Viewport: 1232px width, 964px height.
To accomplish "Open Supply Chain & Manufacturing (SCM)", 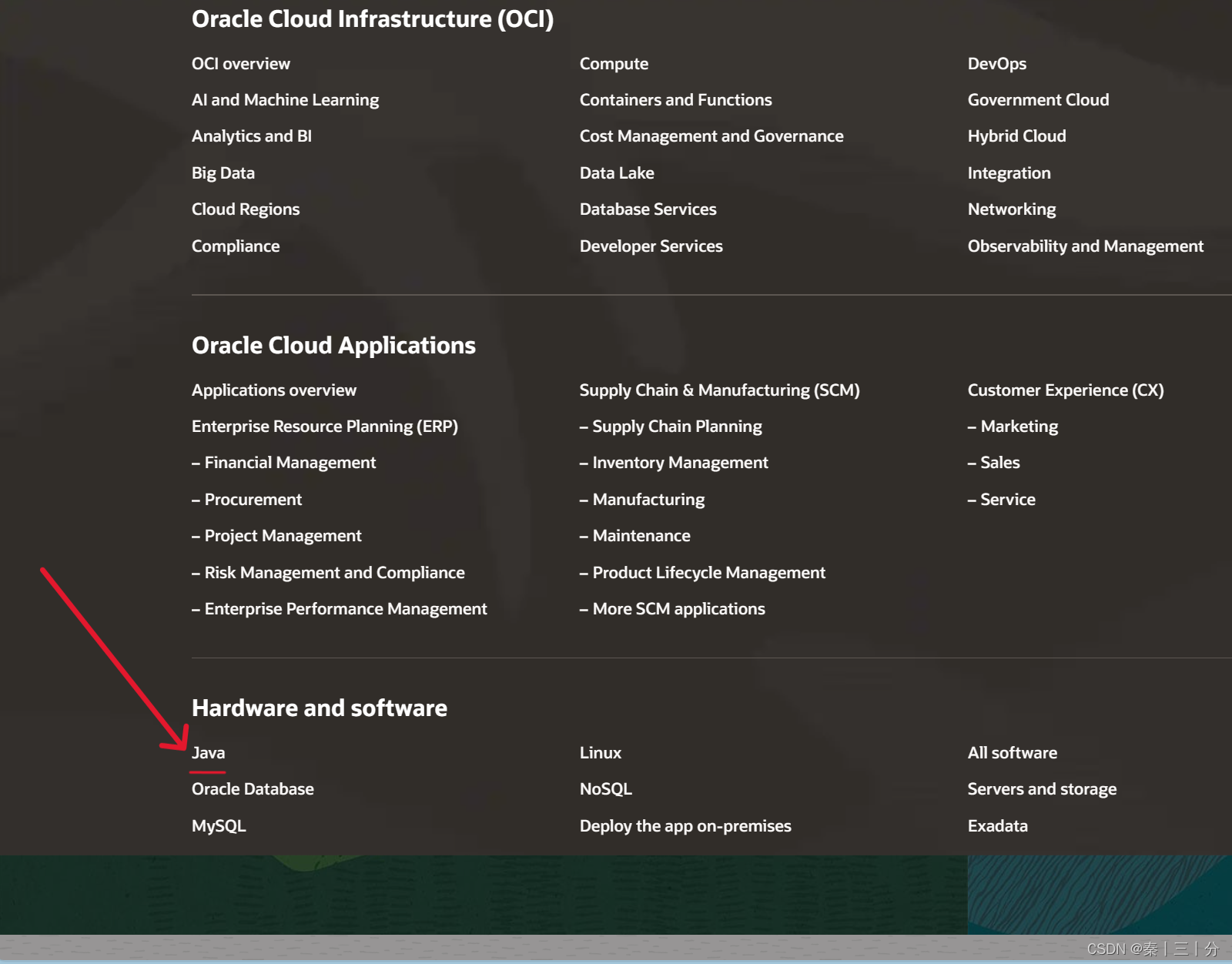I will [x=719, y=390].
